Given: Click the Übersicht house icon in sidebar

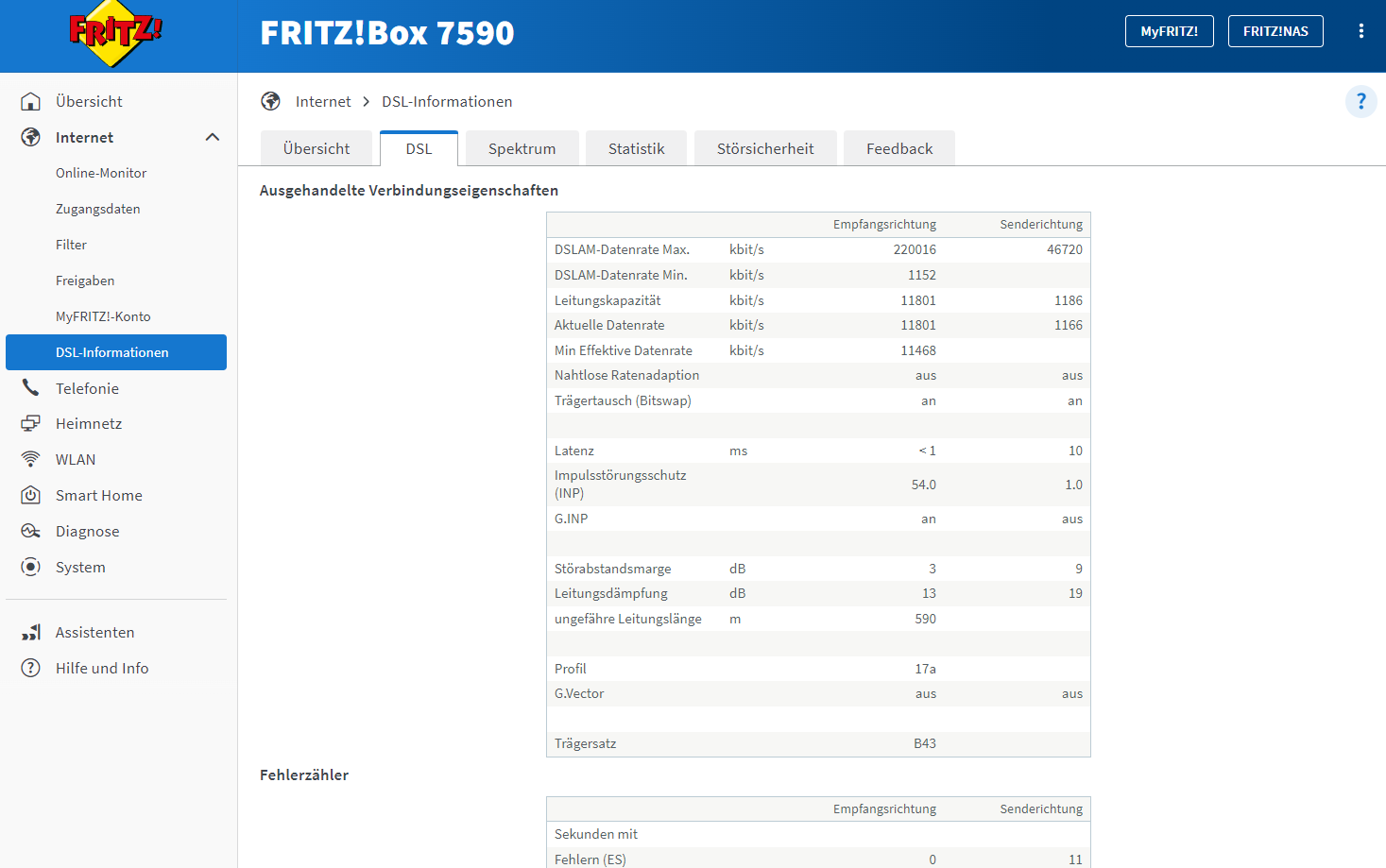Looking at the screenshot, I should tap(31, 101).
